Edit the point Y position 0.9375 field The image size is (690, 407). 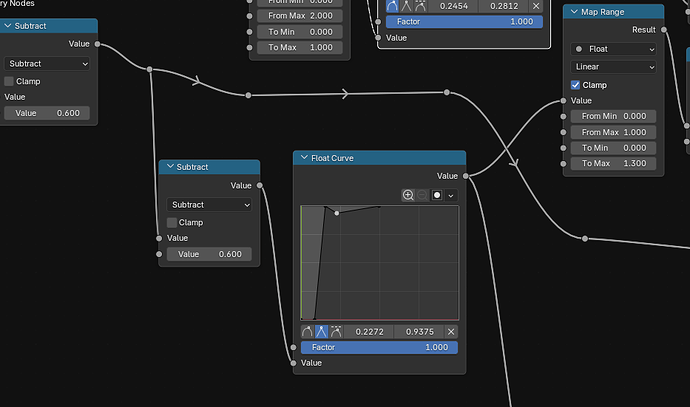(419, 332)
